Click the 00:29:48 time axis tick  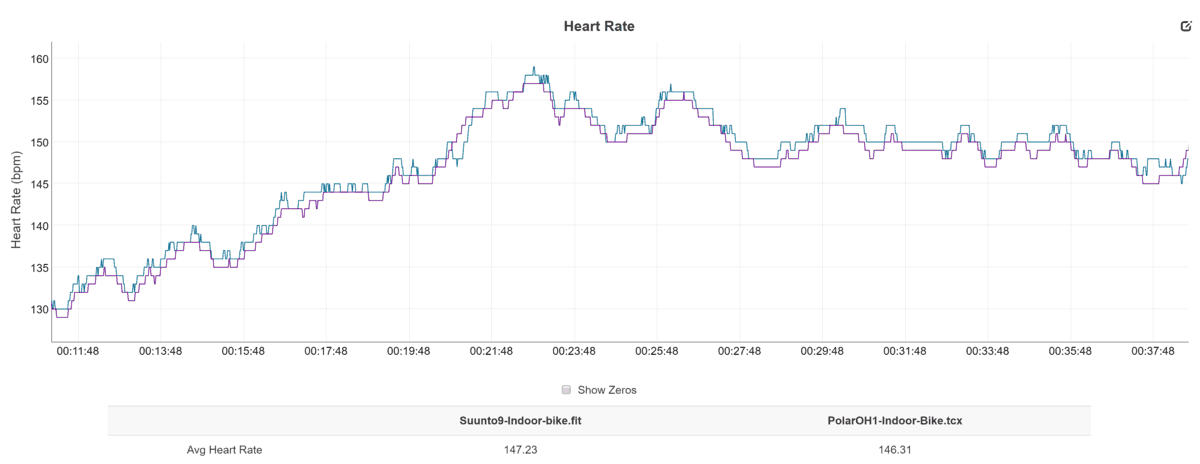coord(823,351)
